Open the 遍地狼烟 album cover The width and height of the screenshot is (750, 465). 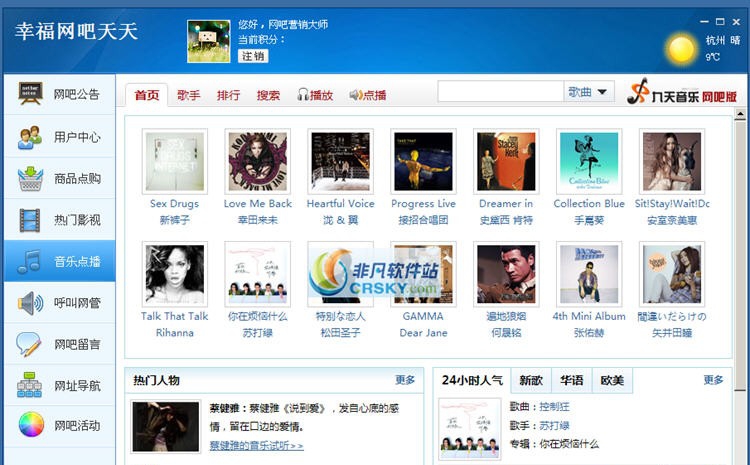pos(506,274)
